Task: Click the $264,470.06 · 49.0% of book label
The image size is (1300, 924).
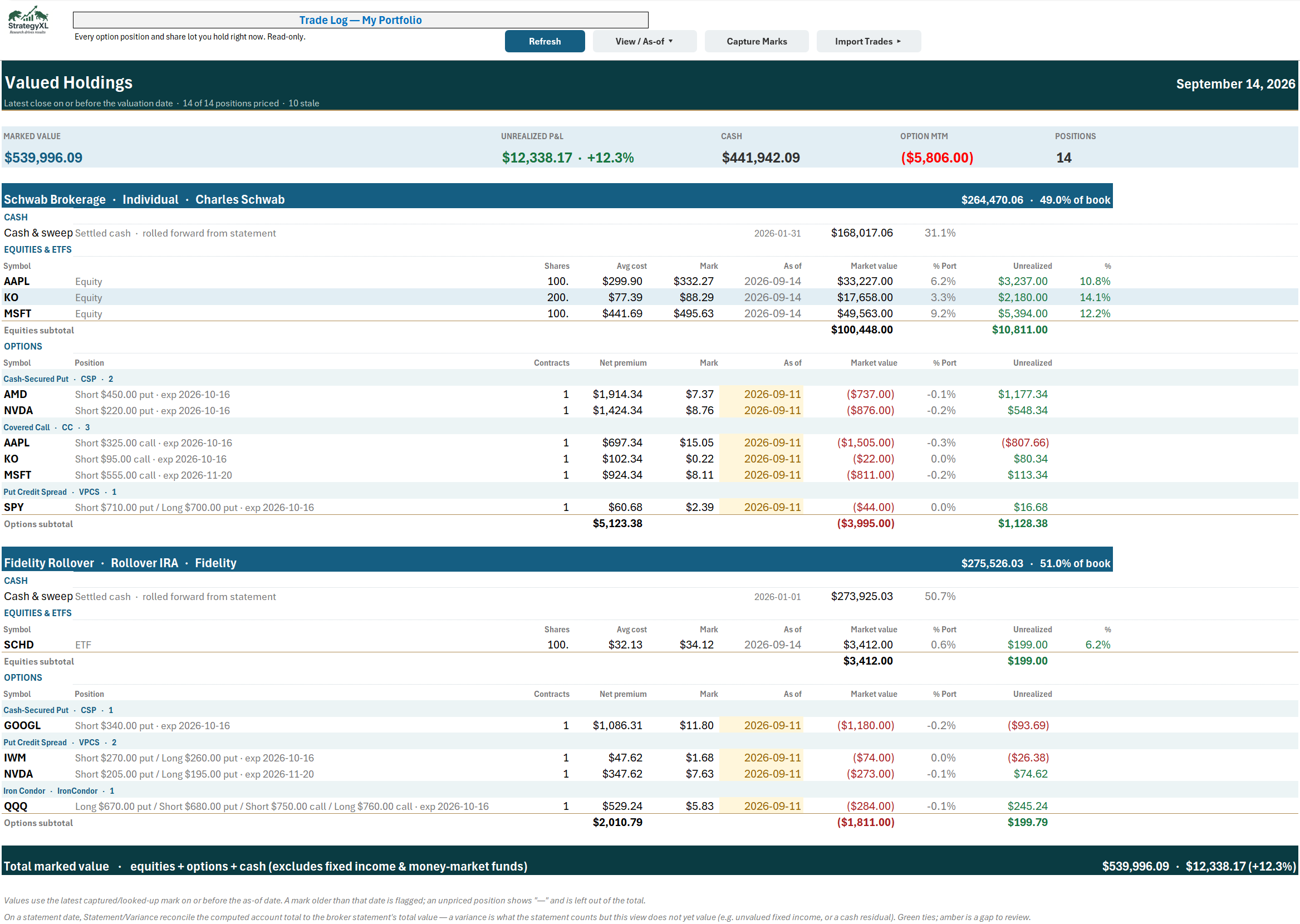Action: click(1036, 200)
